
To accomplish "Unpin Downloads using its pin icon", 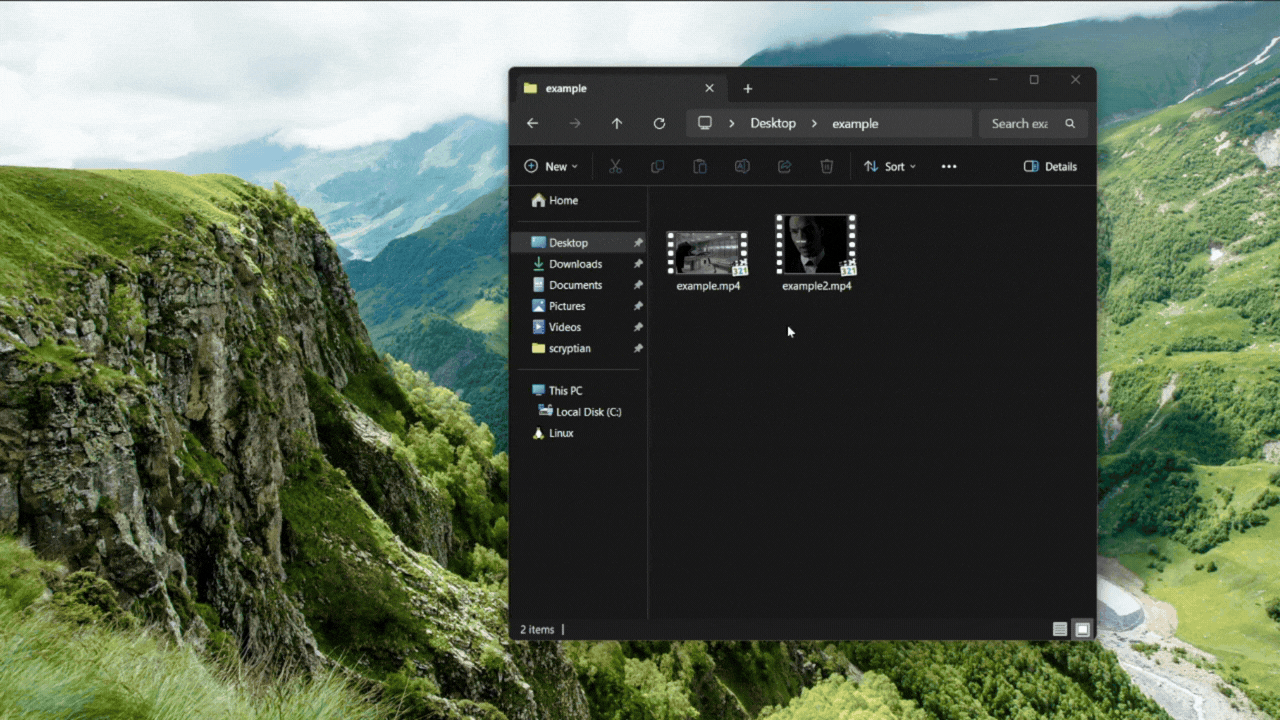I will point(638,264).
